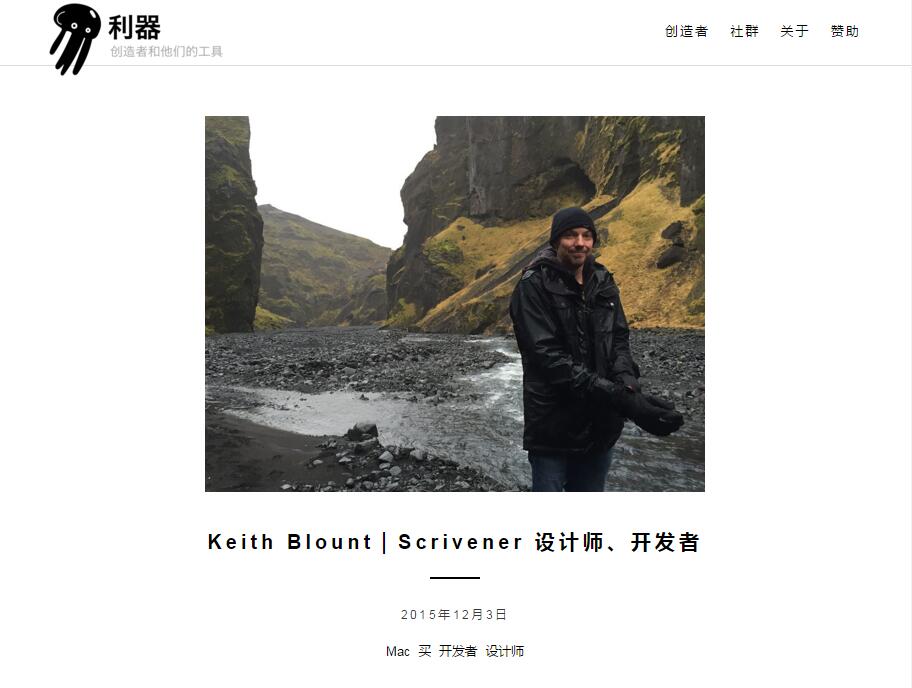Open the 创造者 navigation menu item
The height and width of the screenshot is (688, 912).
(x=686, y=31)
